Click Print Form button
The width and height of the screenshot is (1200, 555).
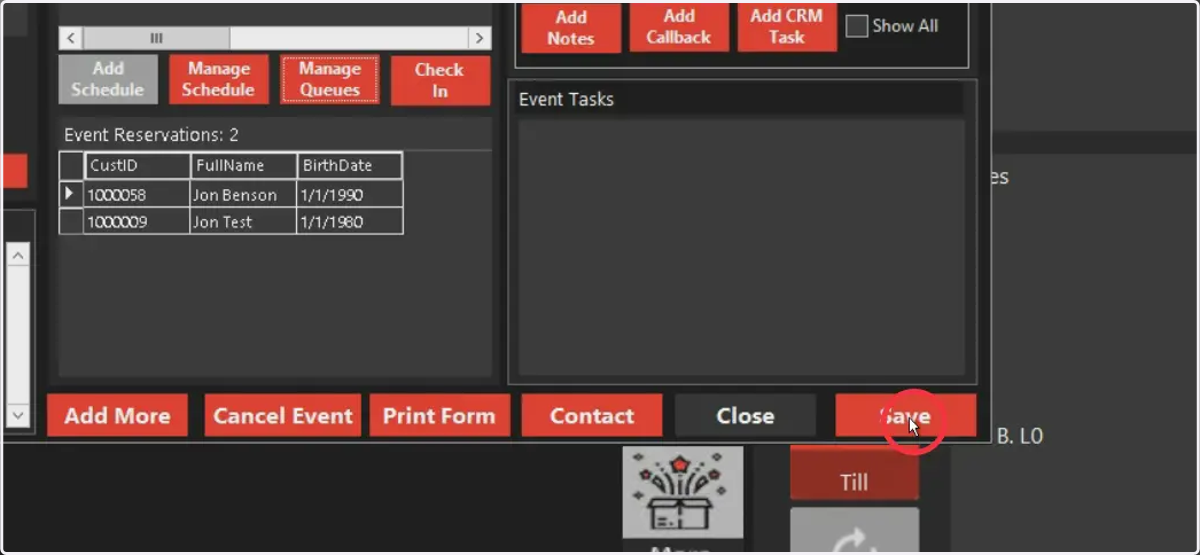(439, 415)
